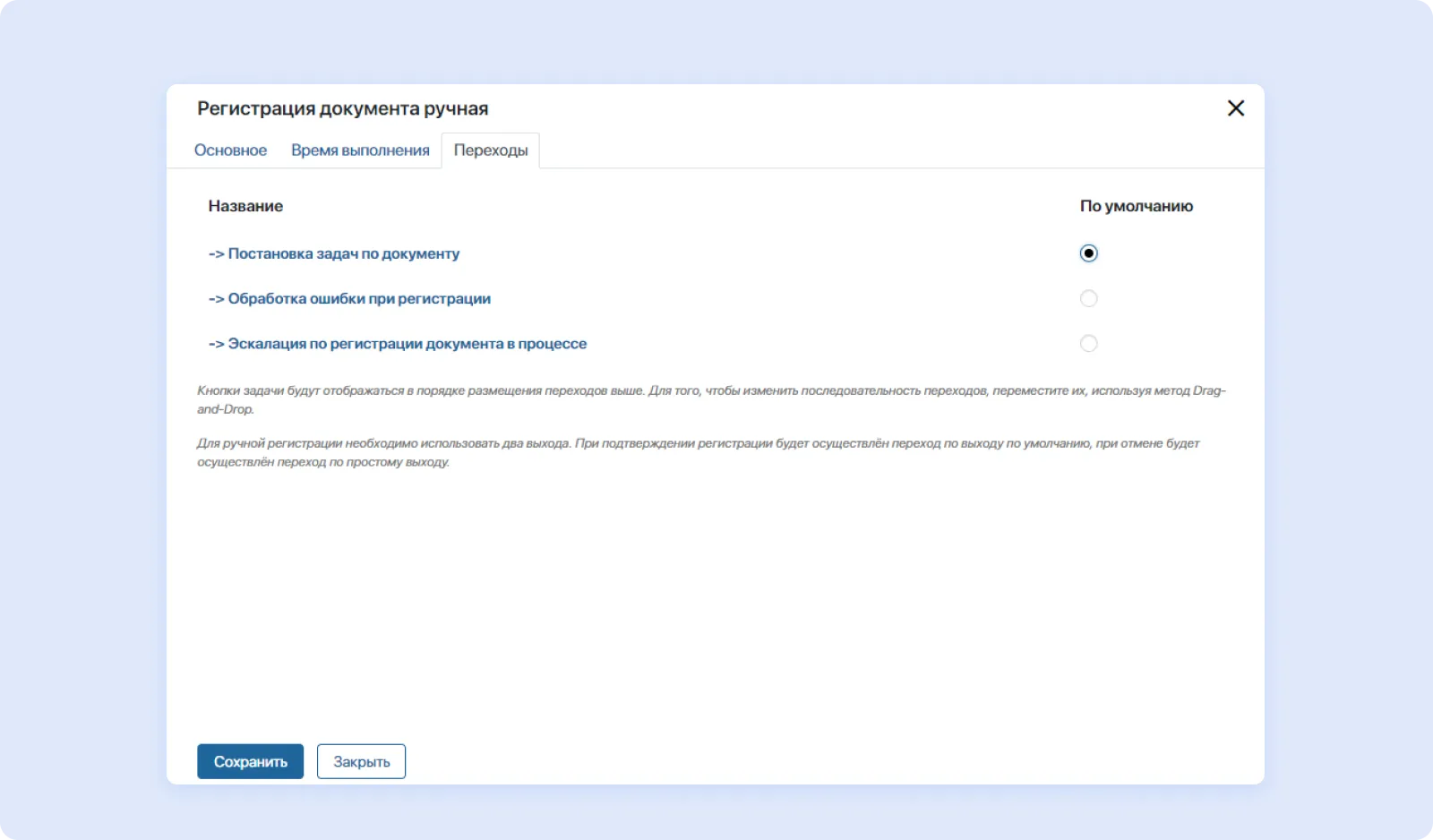Image resolution: width=1433 pixels, height=840 pixels.
Task: Click the light blue backdrop outside the dialog
Action: [x=81, y=448]
